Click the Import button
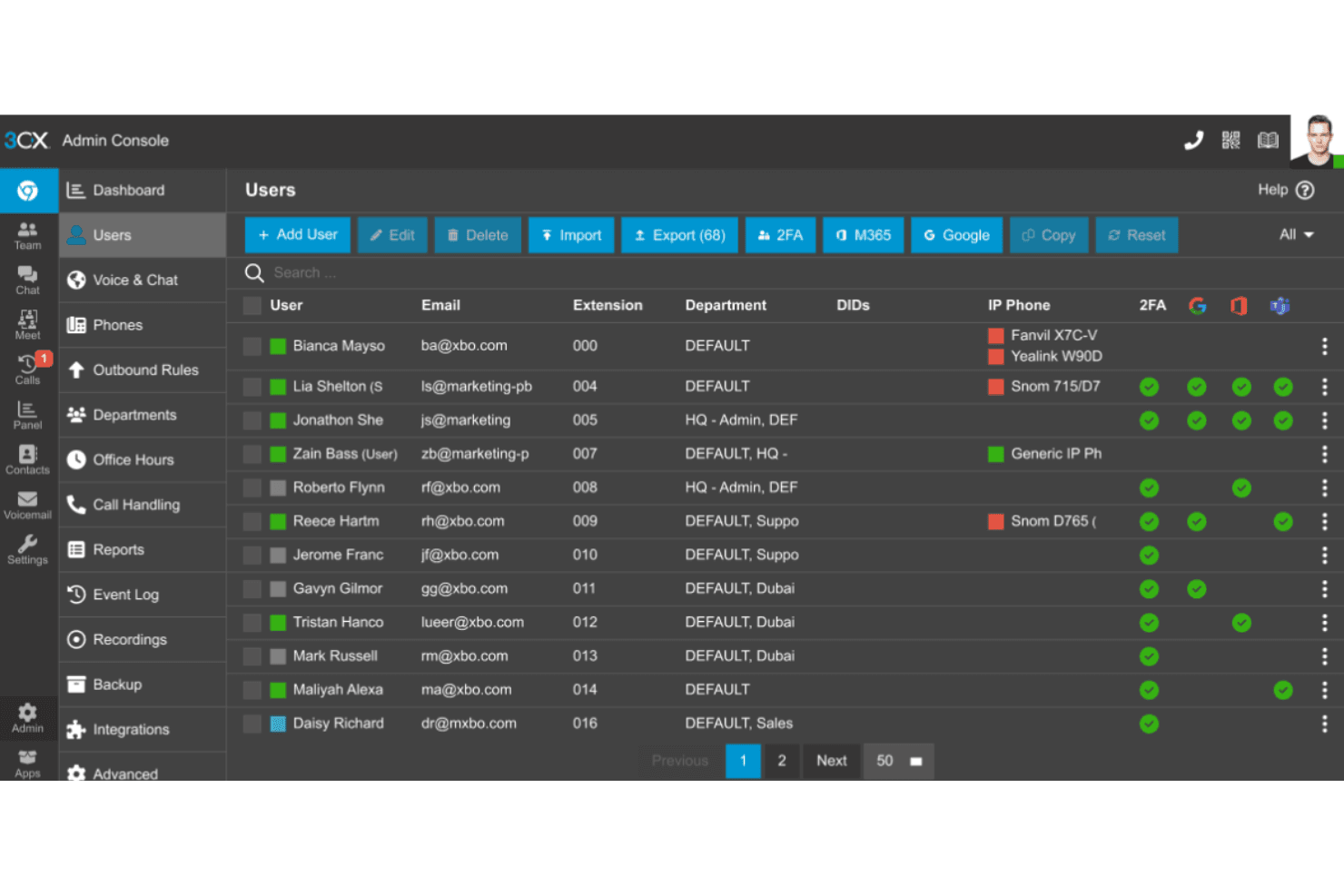The height and width of the screenshot is (896, 1344). pos(571,235)
